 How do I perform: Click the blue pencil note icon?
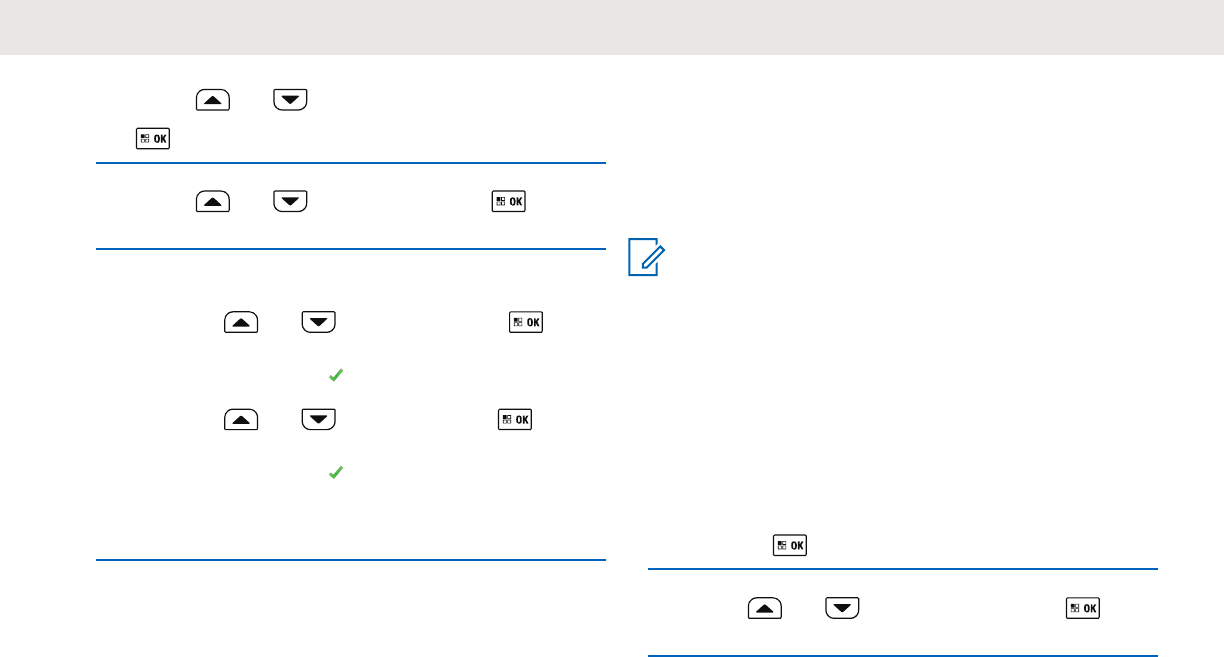[650, 258]
